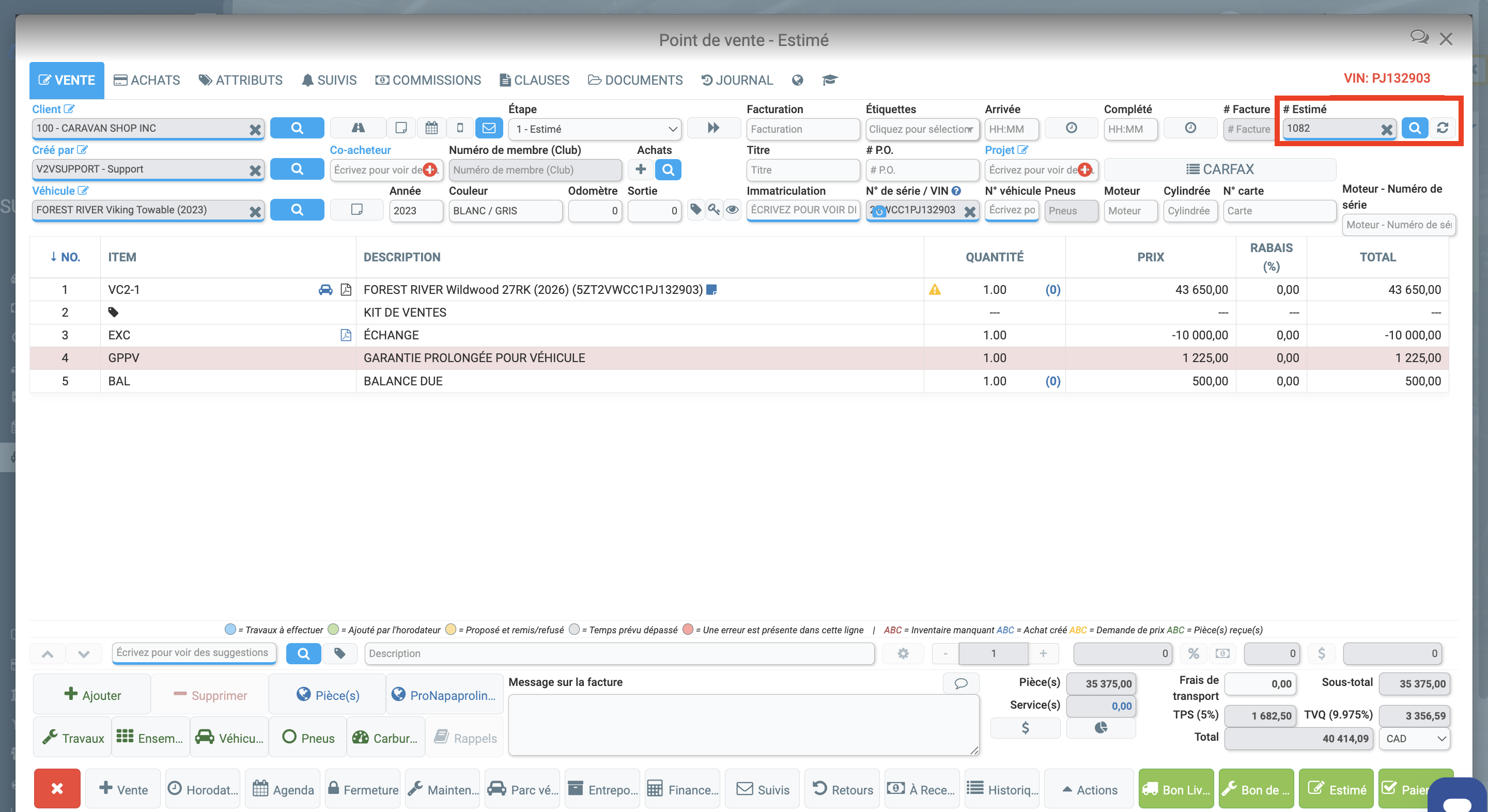This screenshot has height=812, width=1488.
Task: Click the percent discount icon
Action: click(x=1194, y=654)
